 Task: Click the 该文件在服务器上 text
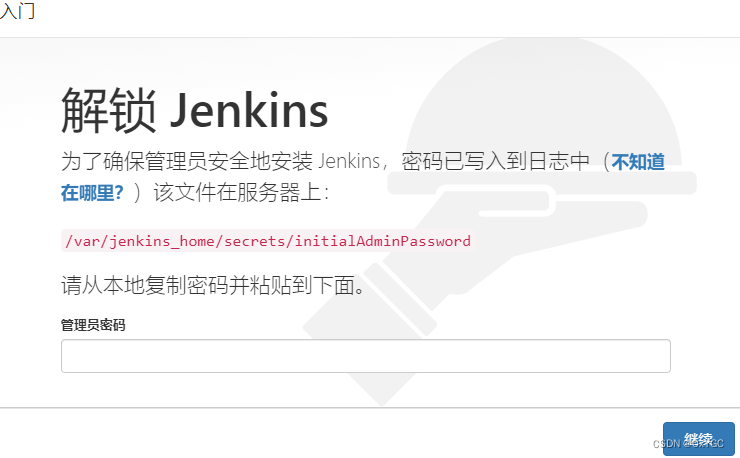coord(241,193)
